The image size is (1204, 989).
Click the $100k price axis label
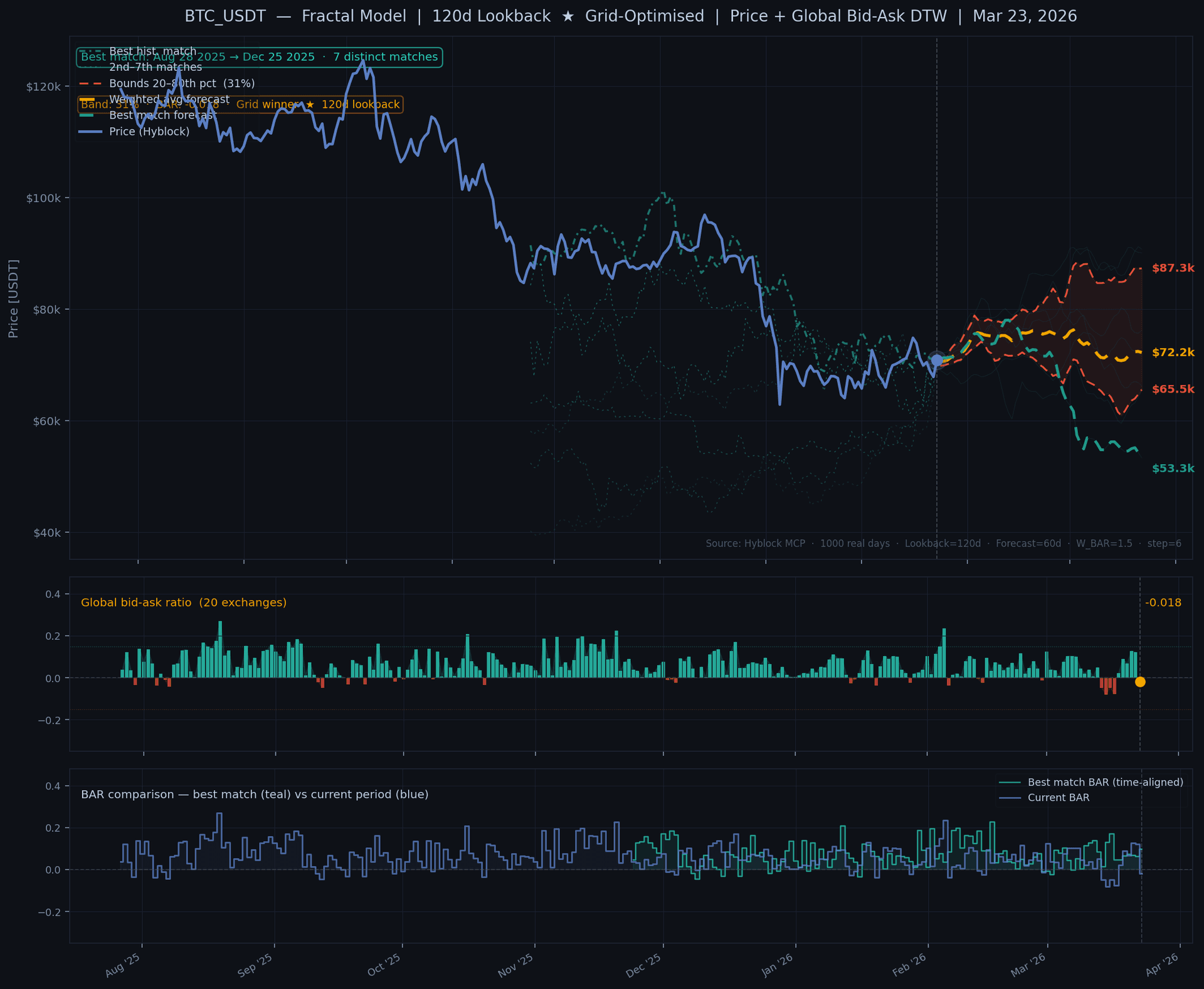click(43, 198)
